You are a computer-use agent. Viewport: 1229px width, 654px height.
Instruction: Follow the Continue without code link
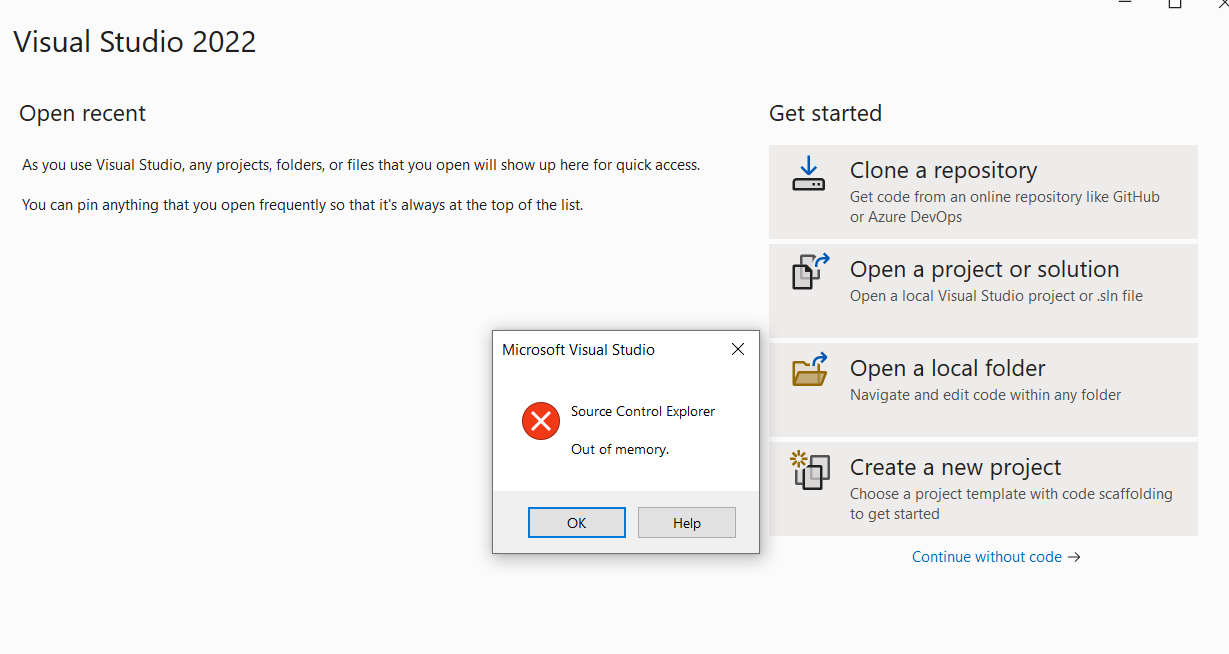tap(996, 557)
